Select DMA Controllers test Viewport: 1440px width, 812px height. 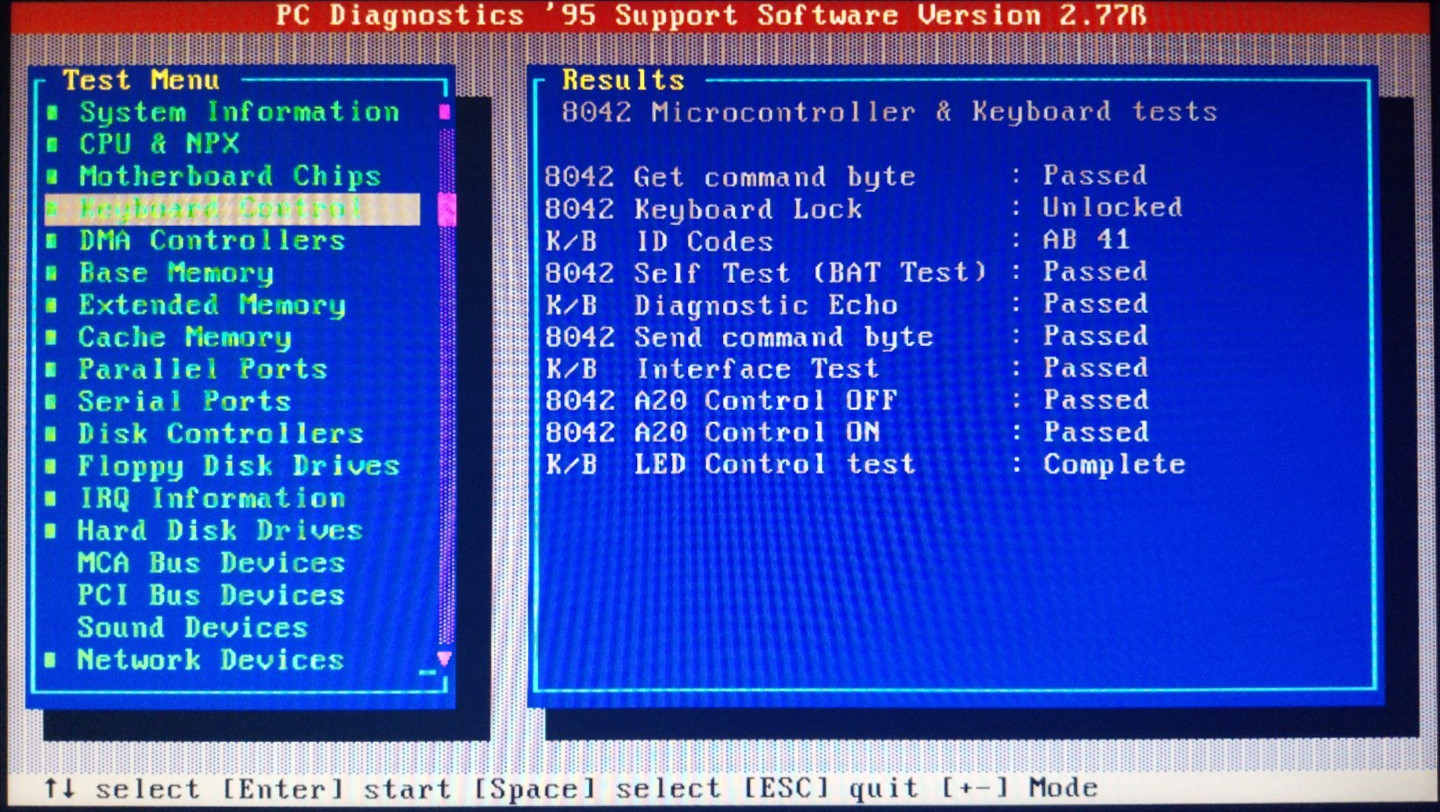click(212, 241)
